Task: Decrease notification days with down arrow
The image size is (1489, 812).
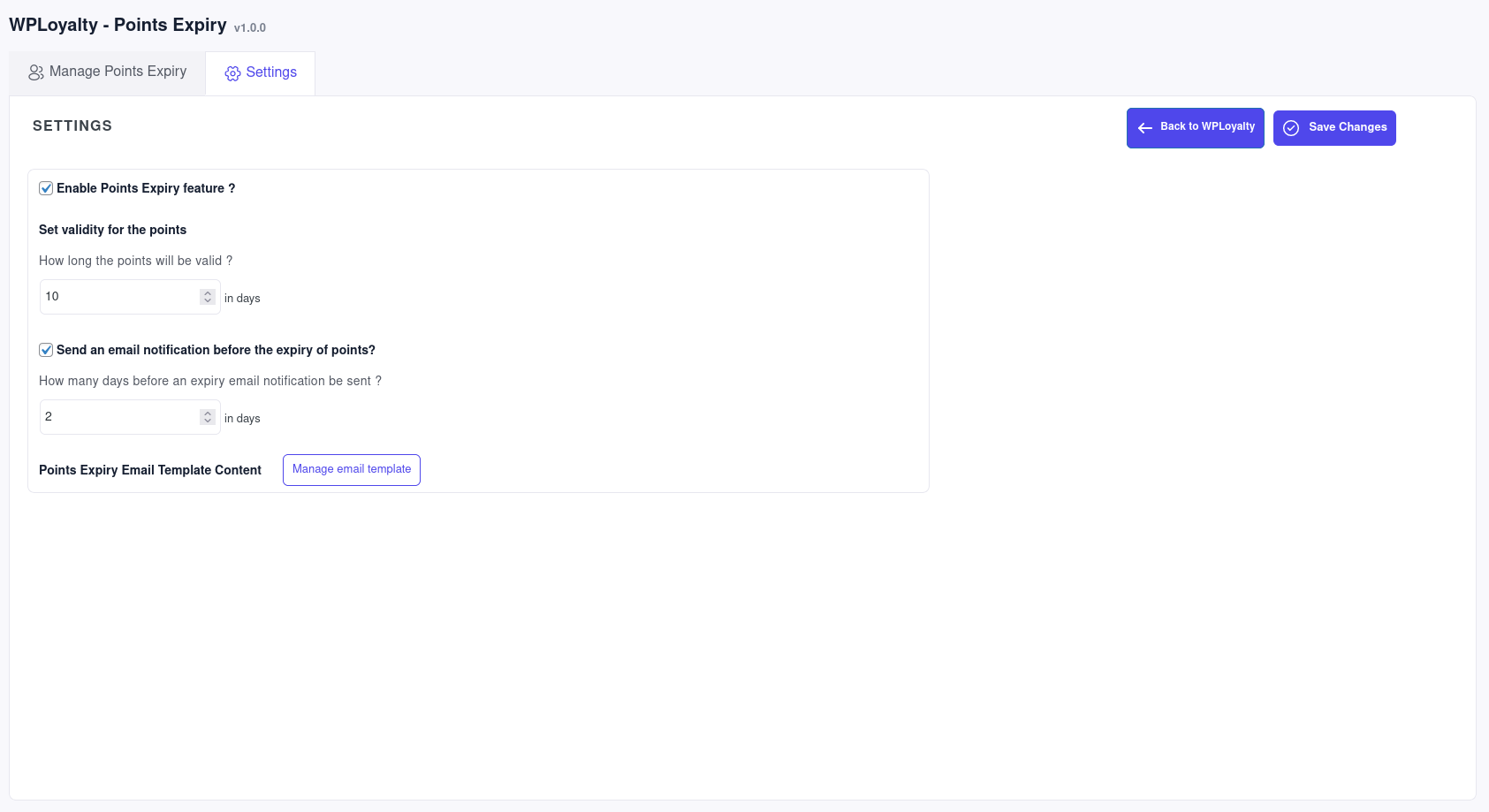Action: pyautogui.click(x=208, y=421)
